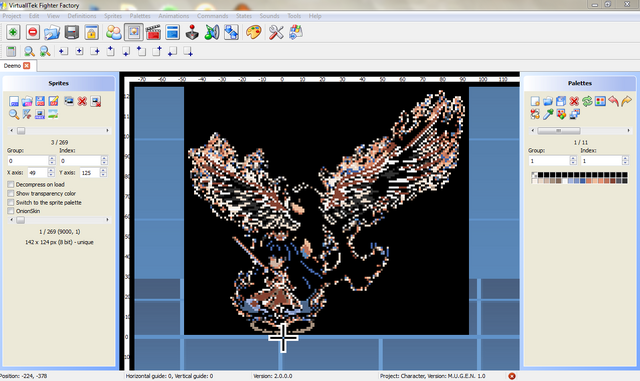Click the magnifier search icon in Sprites panel
Viewport: 640px width, 381px height.
(14, 114)
